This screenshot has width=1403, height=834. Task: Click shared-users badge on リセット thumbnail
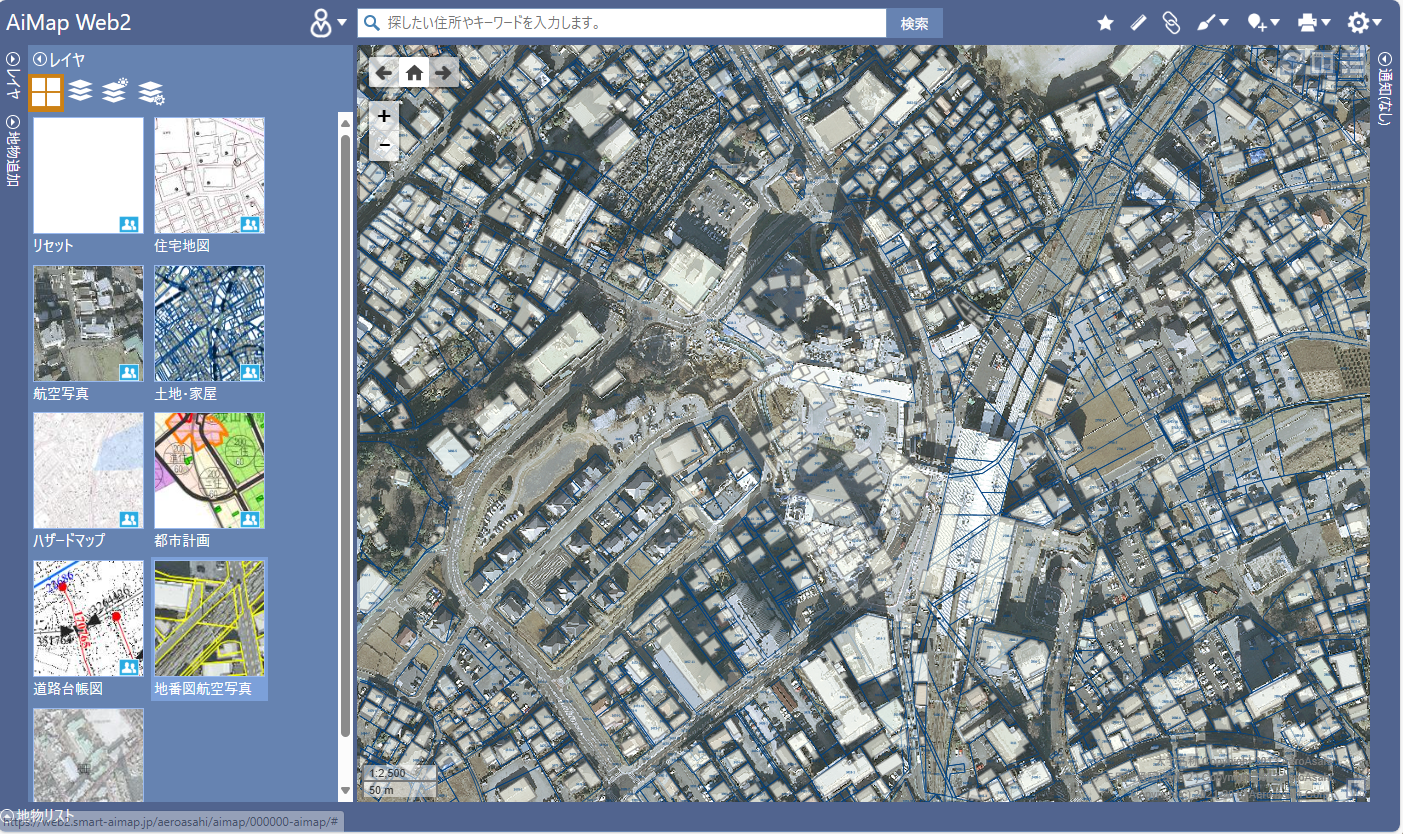coord(129,224)
